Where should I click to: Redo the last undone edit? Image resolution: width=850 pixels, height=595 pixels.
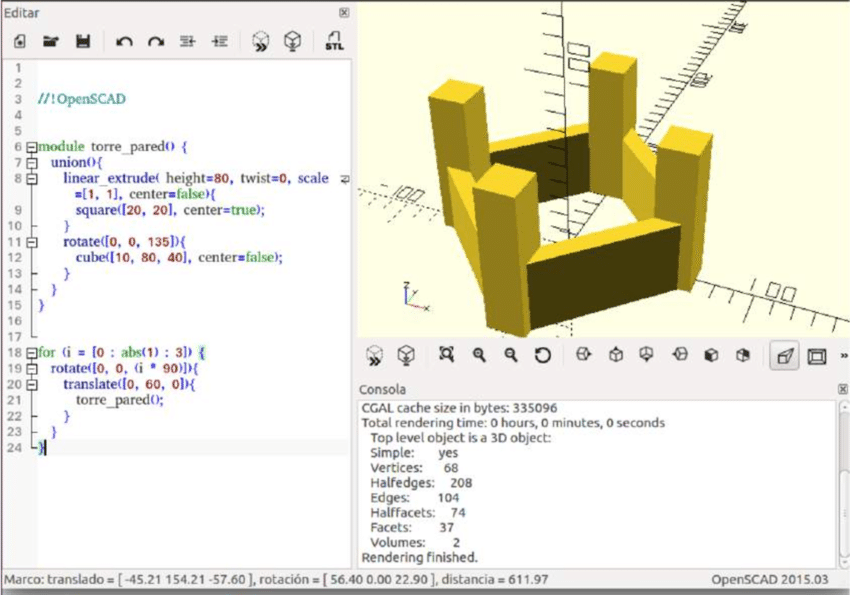[x=155, y=42]
